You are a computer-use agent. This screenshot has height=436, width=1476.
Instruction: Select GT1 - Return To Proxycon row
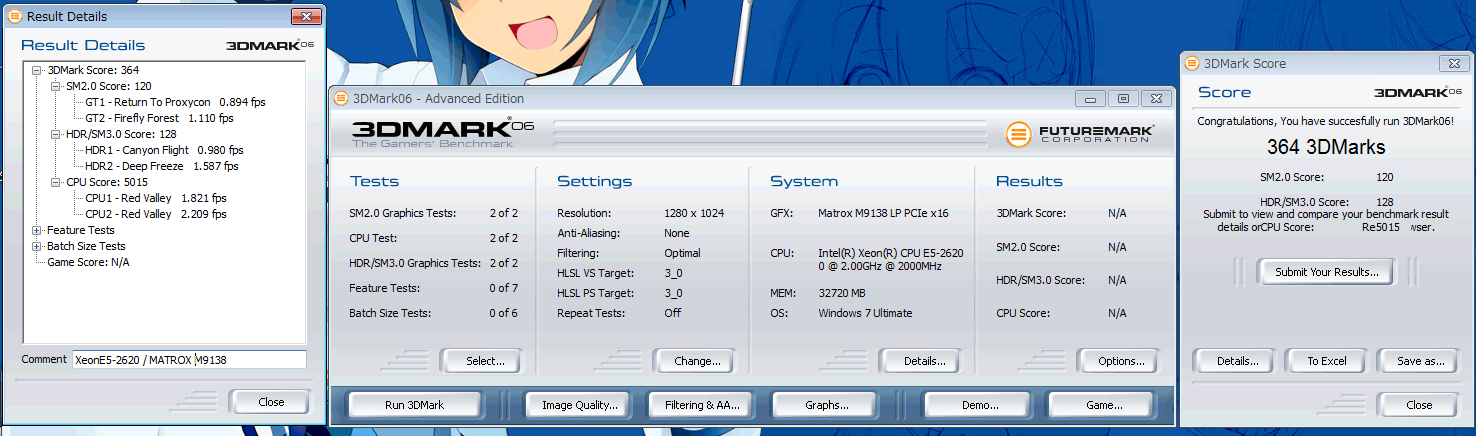(175, 102)
